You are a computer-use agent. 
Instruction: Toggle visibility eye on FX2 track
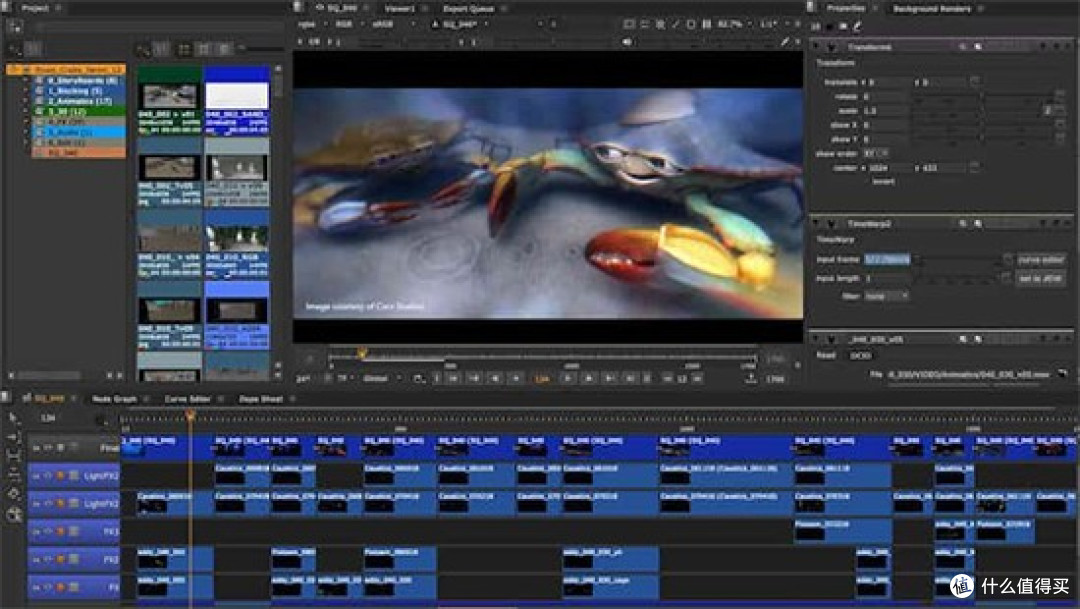pyautogui.click(x=48, y=559)
